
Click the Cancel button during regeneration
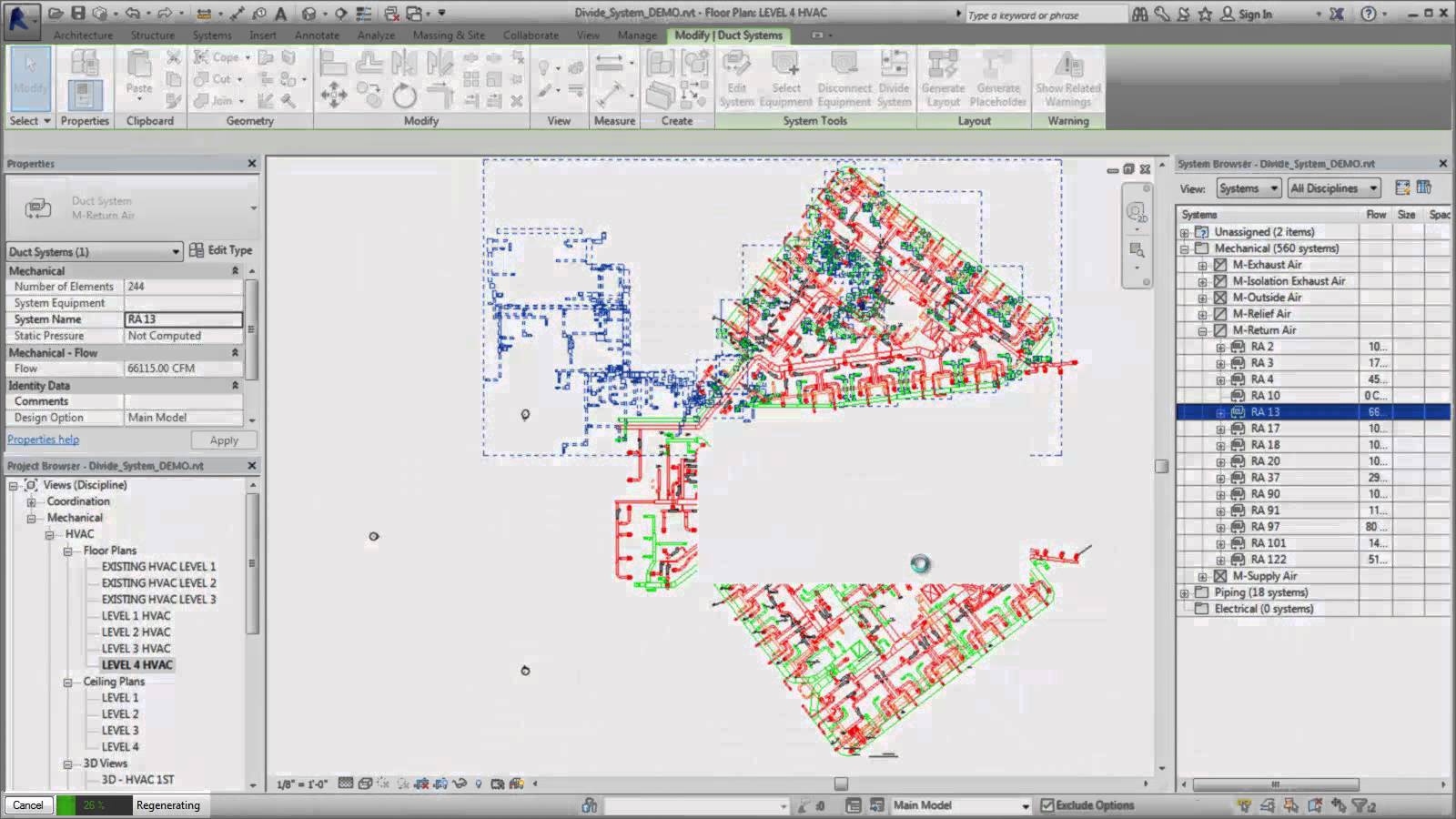click(28, 804)
